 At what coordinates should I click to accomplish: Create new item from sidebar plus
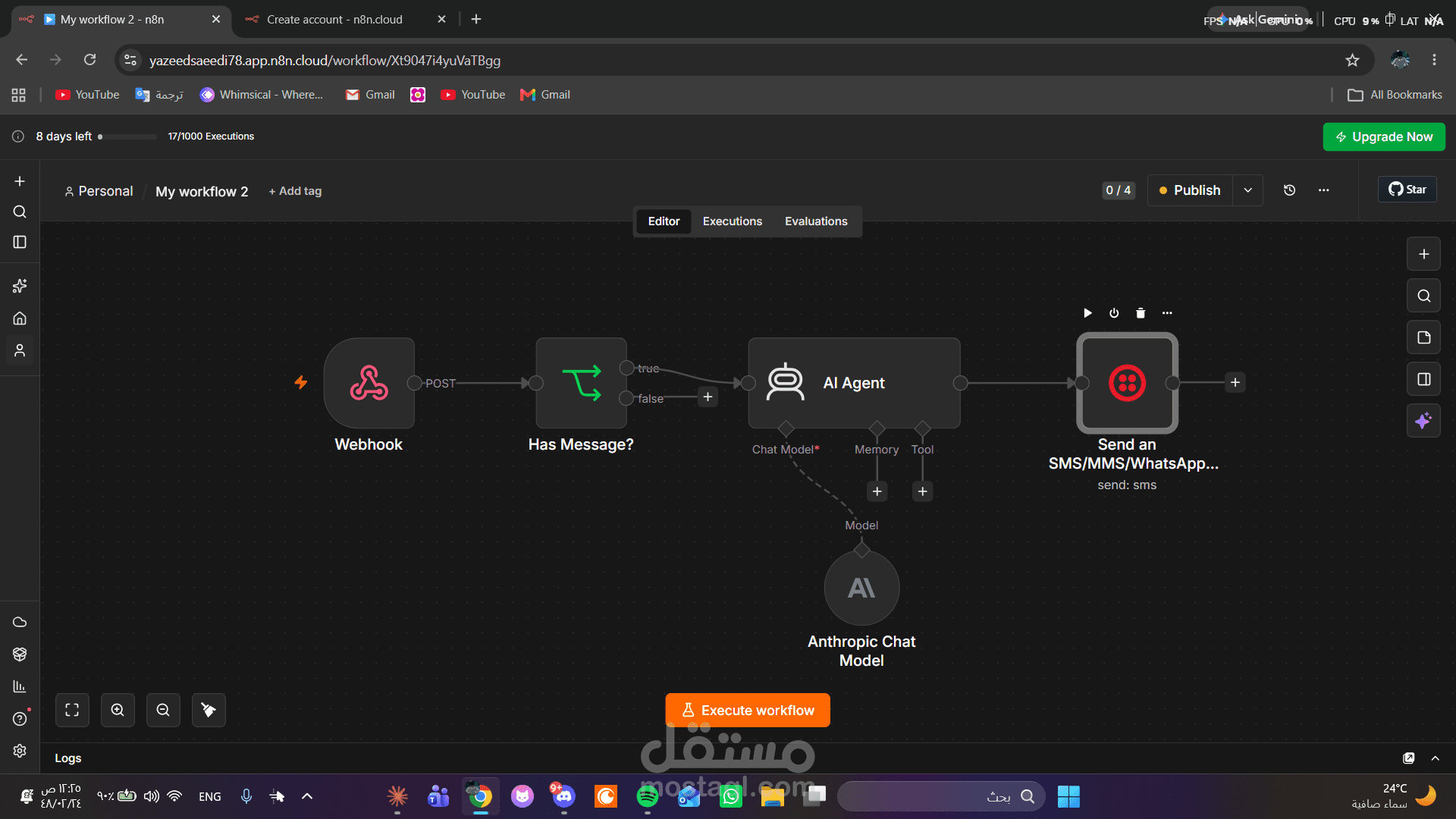click(20, 181)
